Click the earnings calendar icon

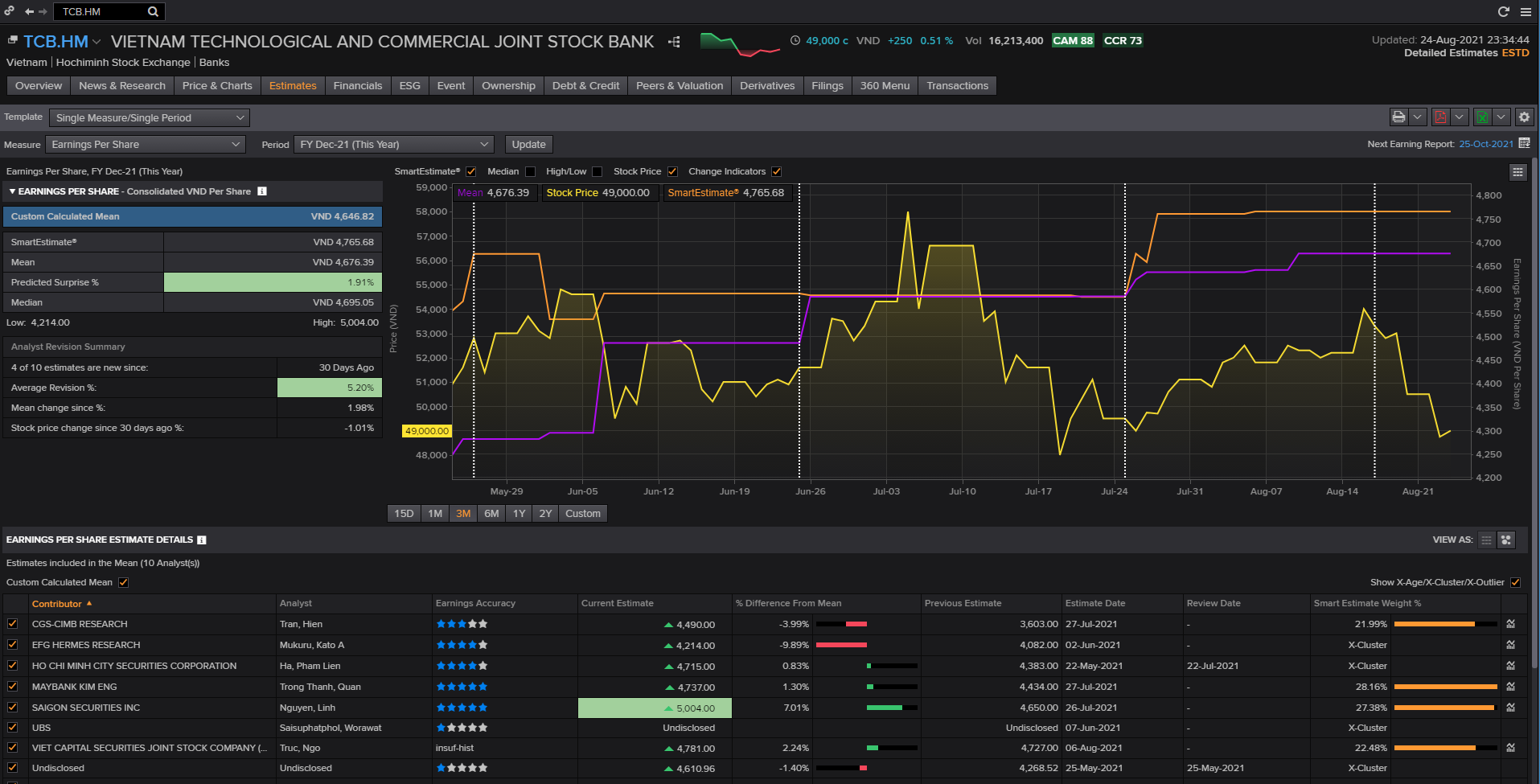(1524, 143)
